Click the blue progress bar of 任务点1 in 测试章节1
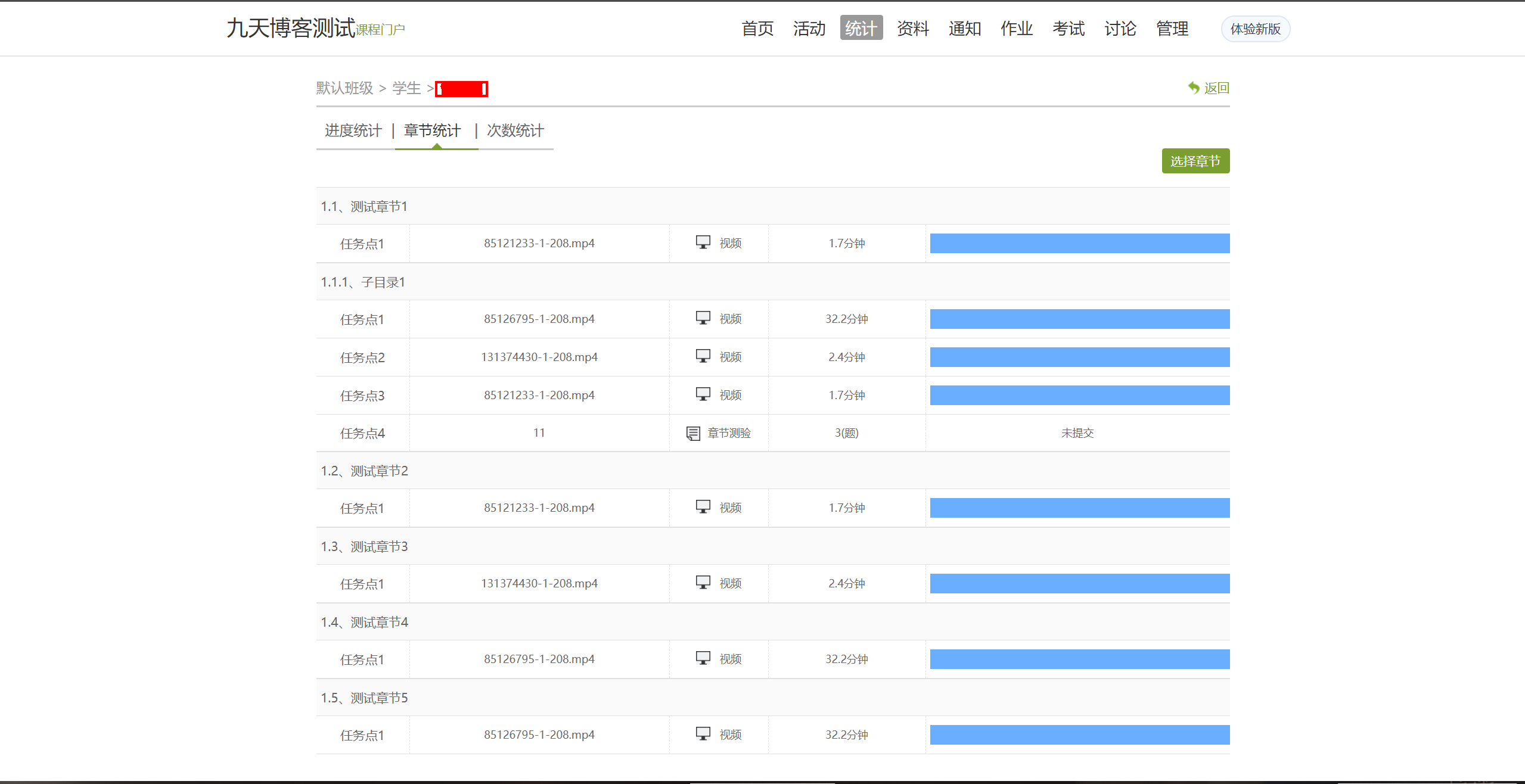 (1079, 242)
